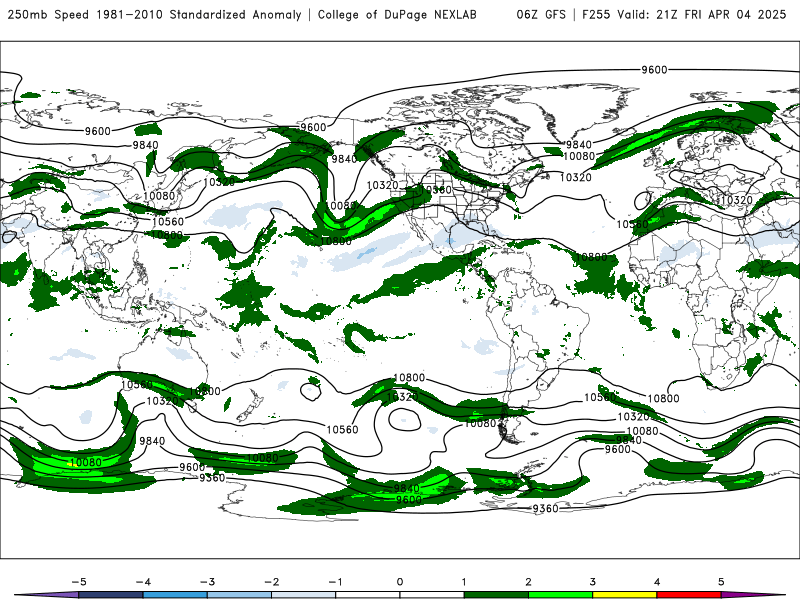Click the 10800 contour label south of Africa
800x600 pixels.
click(x=663, y=398)
